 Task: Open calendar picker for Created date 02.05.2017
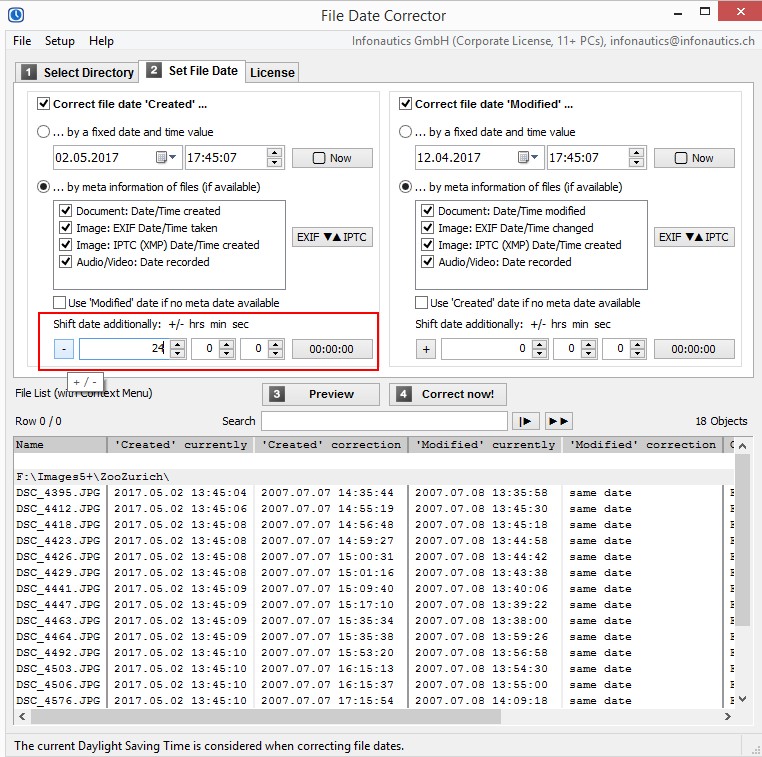point(166,158)
